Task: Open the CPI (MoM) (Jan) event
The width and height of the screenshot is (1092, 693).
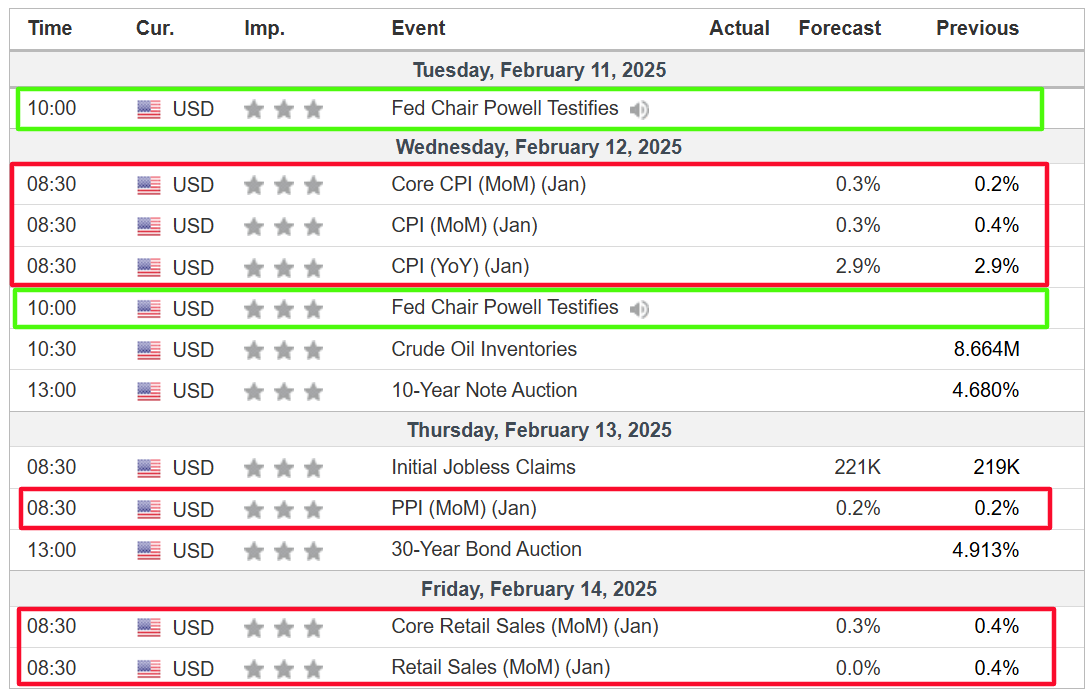Action: [x=465, y=226]
